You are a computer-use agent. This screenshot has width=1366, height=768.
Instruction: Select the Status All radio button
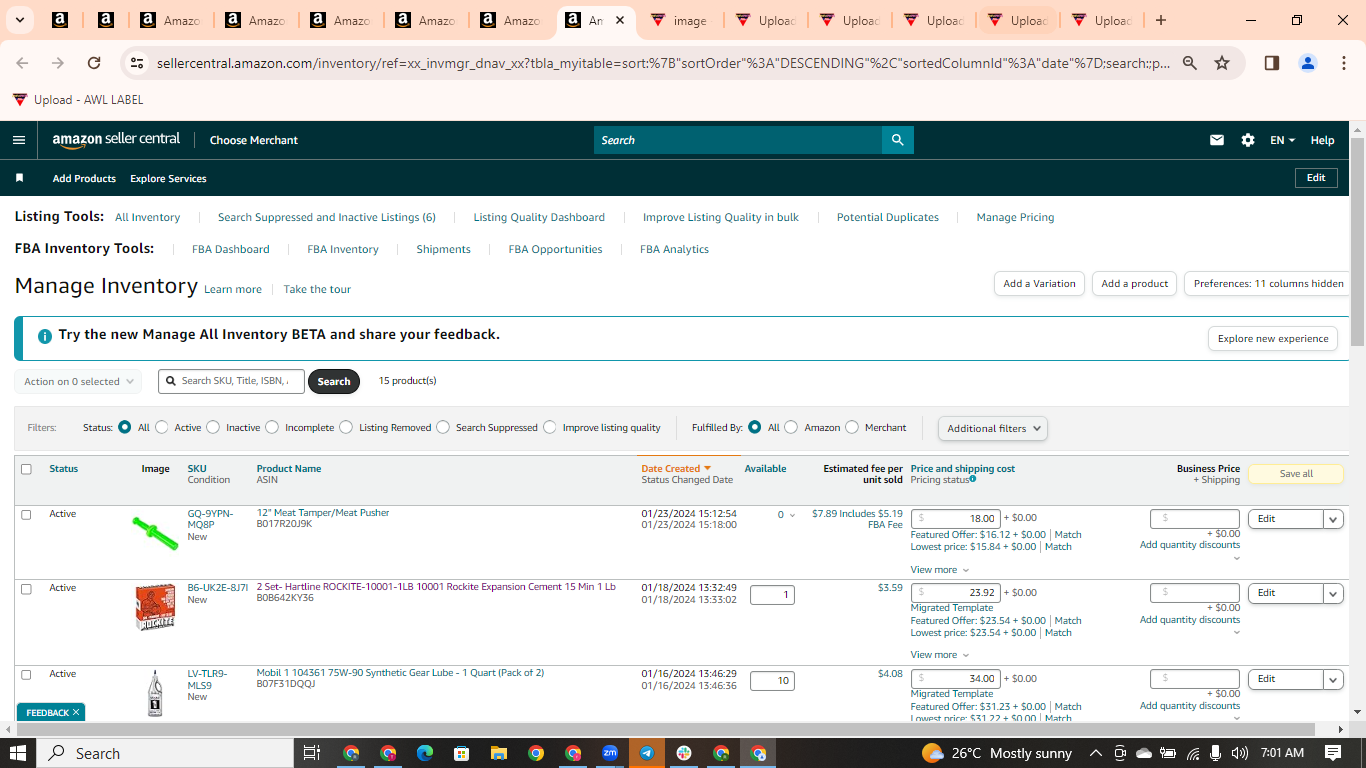point(125,427)
